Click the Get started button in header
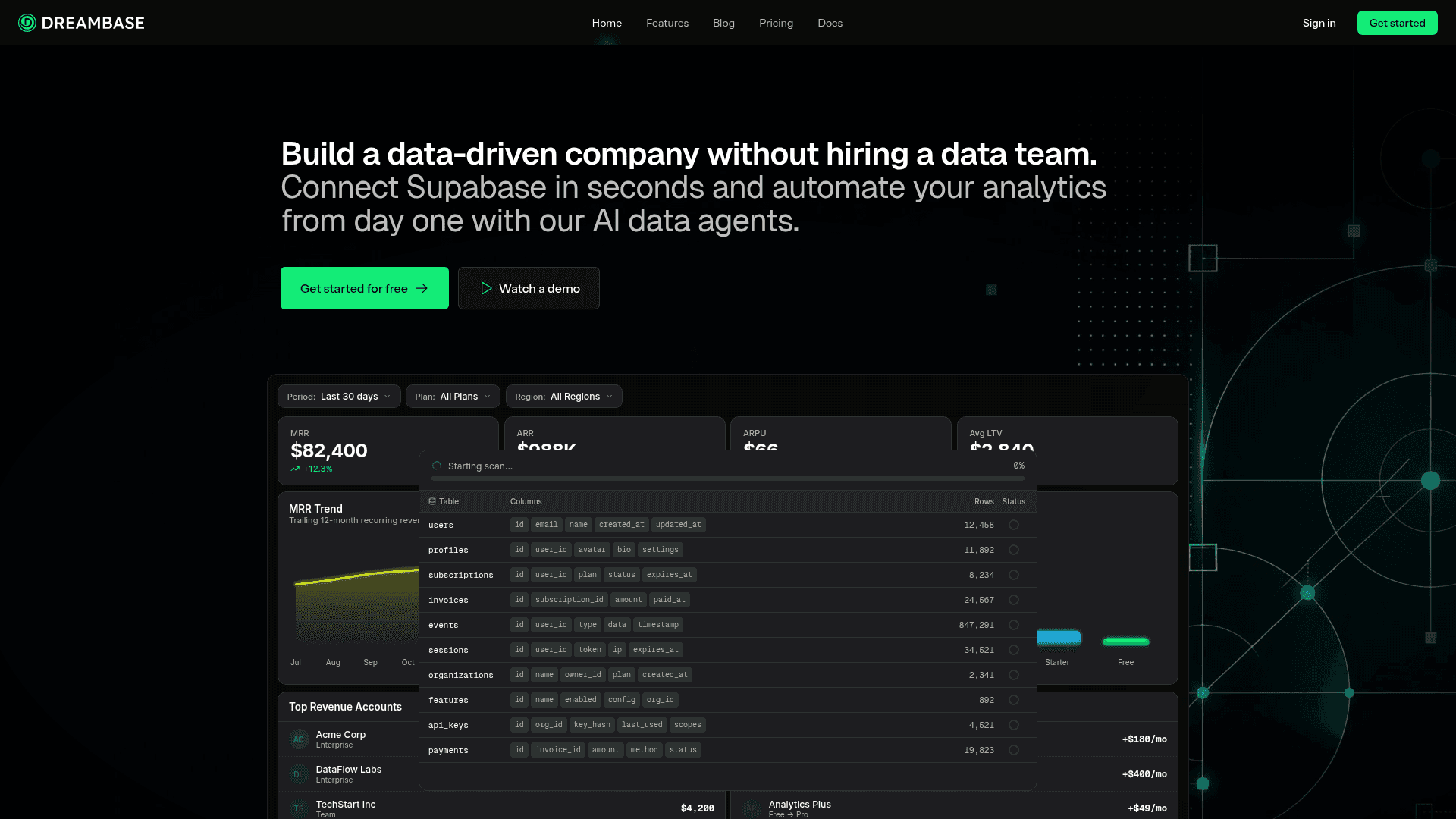This screenshot has height=819, width=1456. coord(1397,23)
